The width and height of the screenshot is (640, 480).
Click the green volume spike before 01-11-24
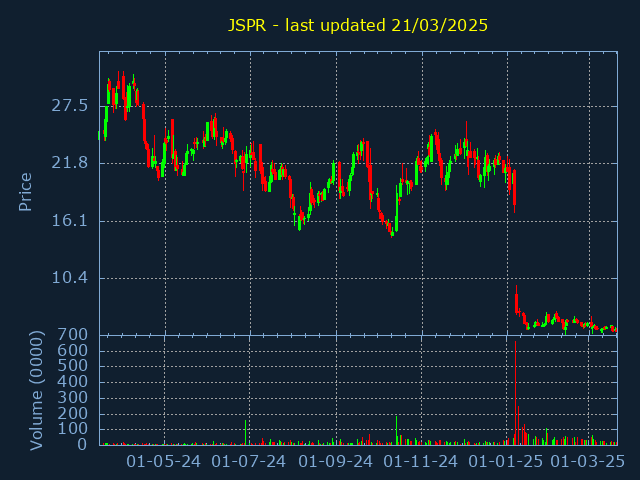click(x=396, y=430)
